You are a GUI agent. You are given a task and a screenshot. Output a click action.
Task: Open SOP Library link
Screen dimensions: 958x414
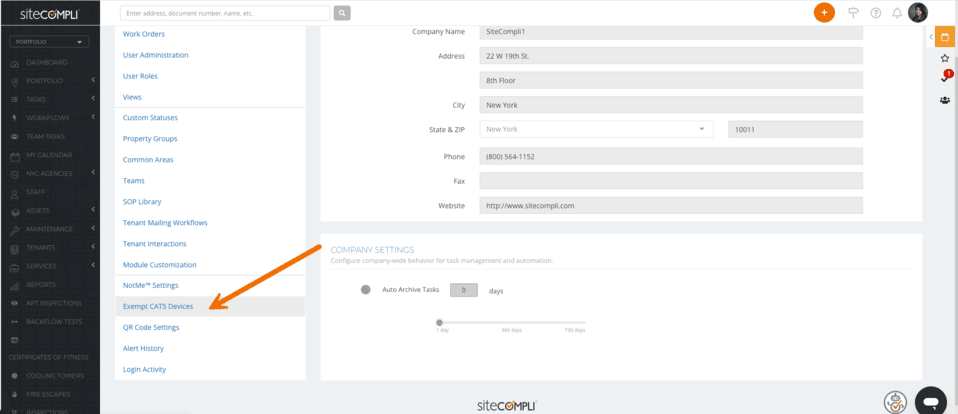click(142, 202)
